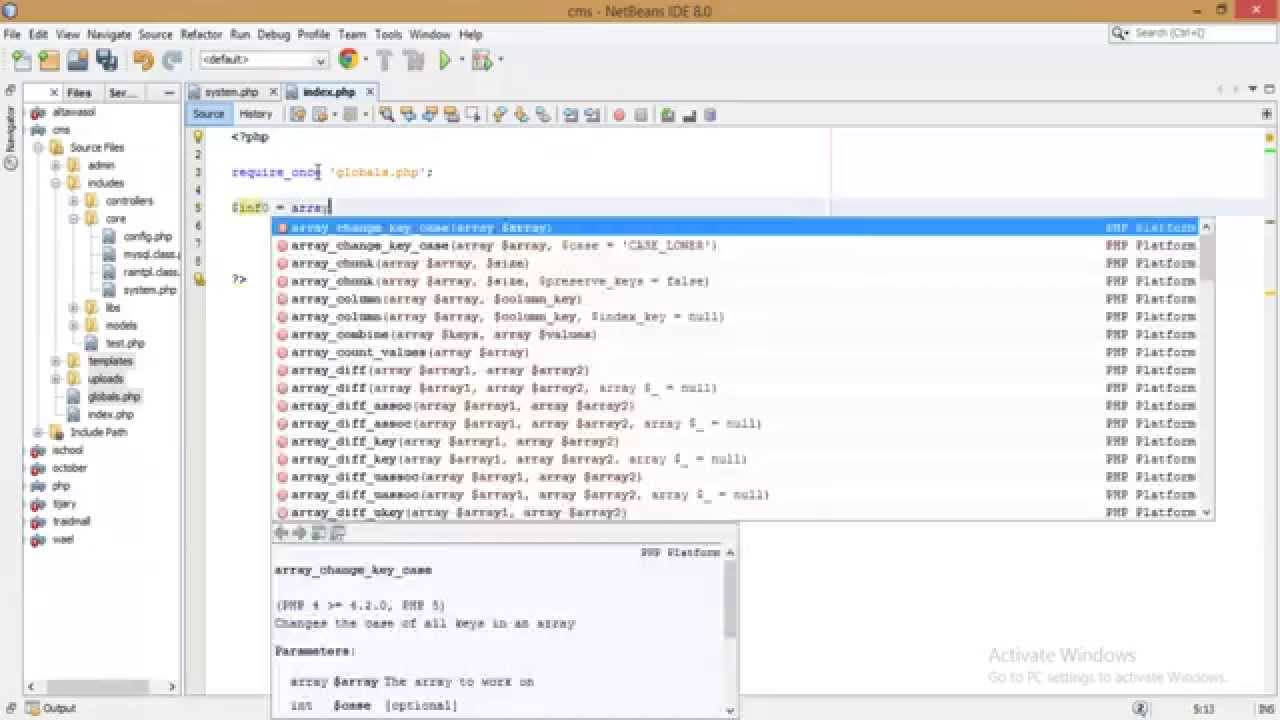Open the Tools menu

coord(388,34)
